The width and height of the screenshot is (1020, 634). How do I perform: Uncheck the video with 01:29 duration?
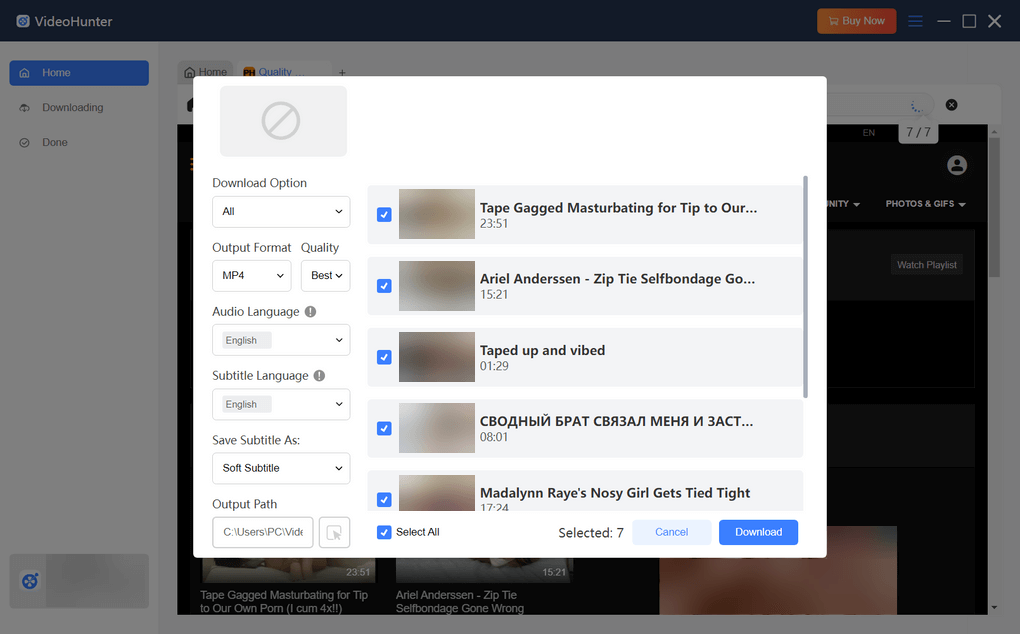tap(384, 357)
